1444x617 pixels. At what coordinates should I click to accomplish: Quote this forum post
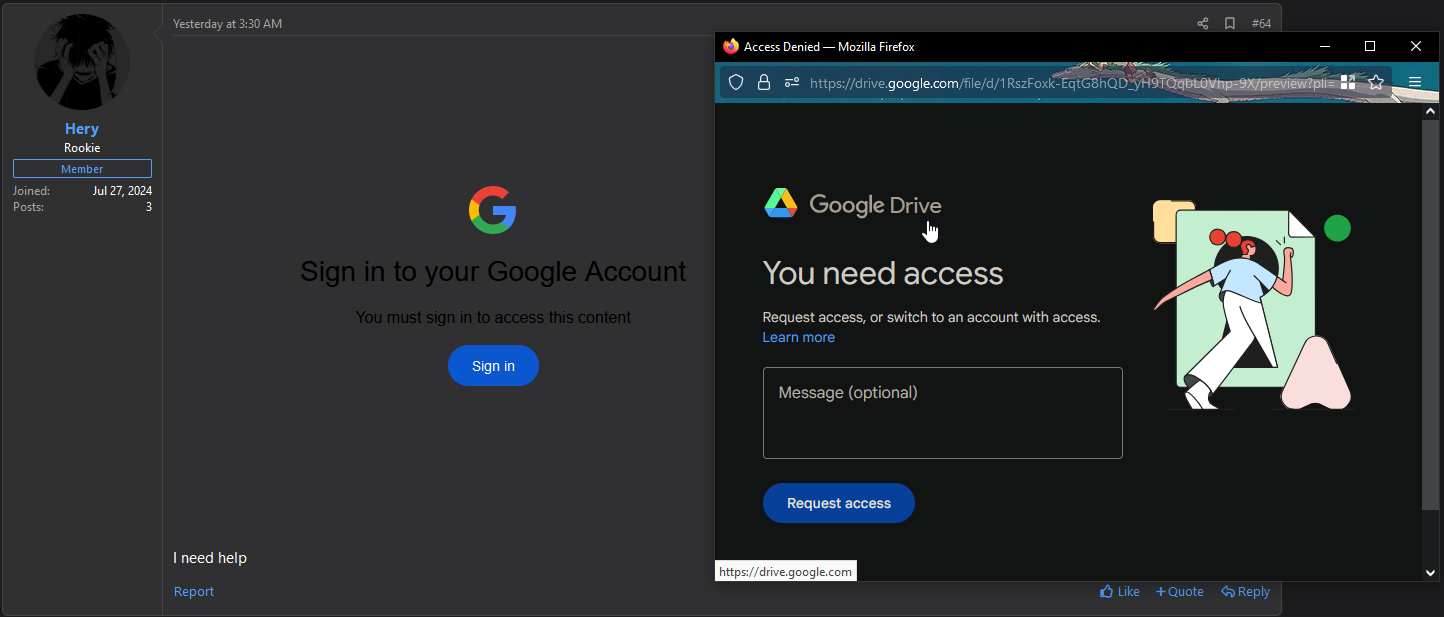coord(1180,591)
